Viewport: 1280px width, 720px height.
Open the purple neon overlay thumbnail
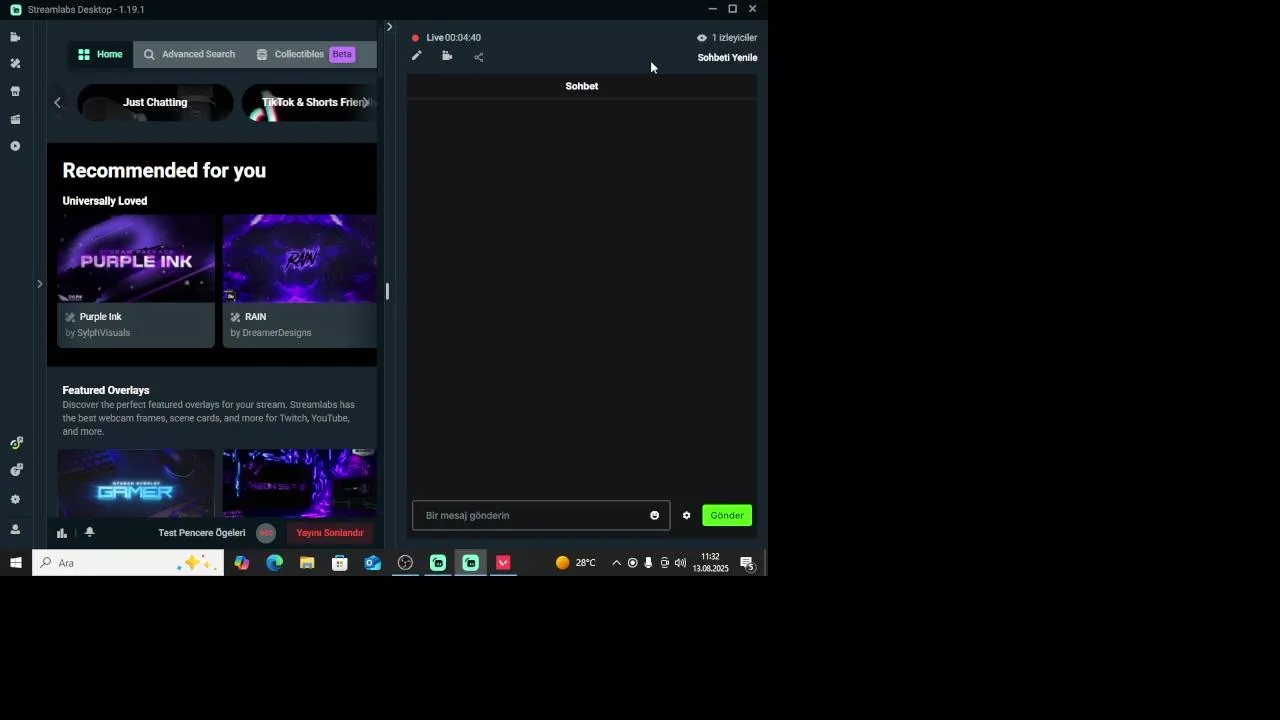(300, 483)
